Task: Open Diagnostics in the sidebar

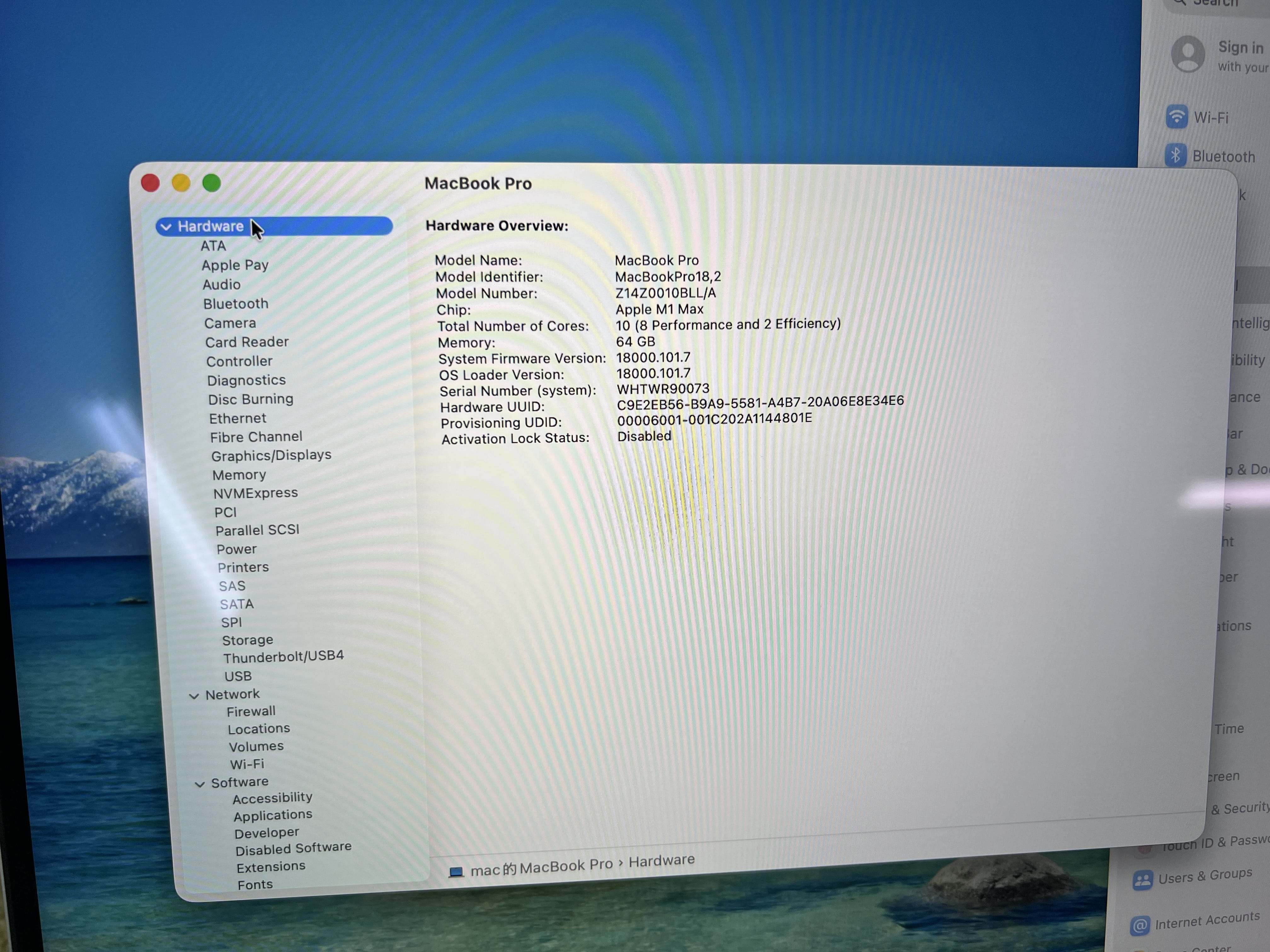Action: coord(246,381)
